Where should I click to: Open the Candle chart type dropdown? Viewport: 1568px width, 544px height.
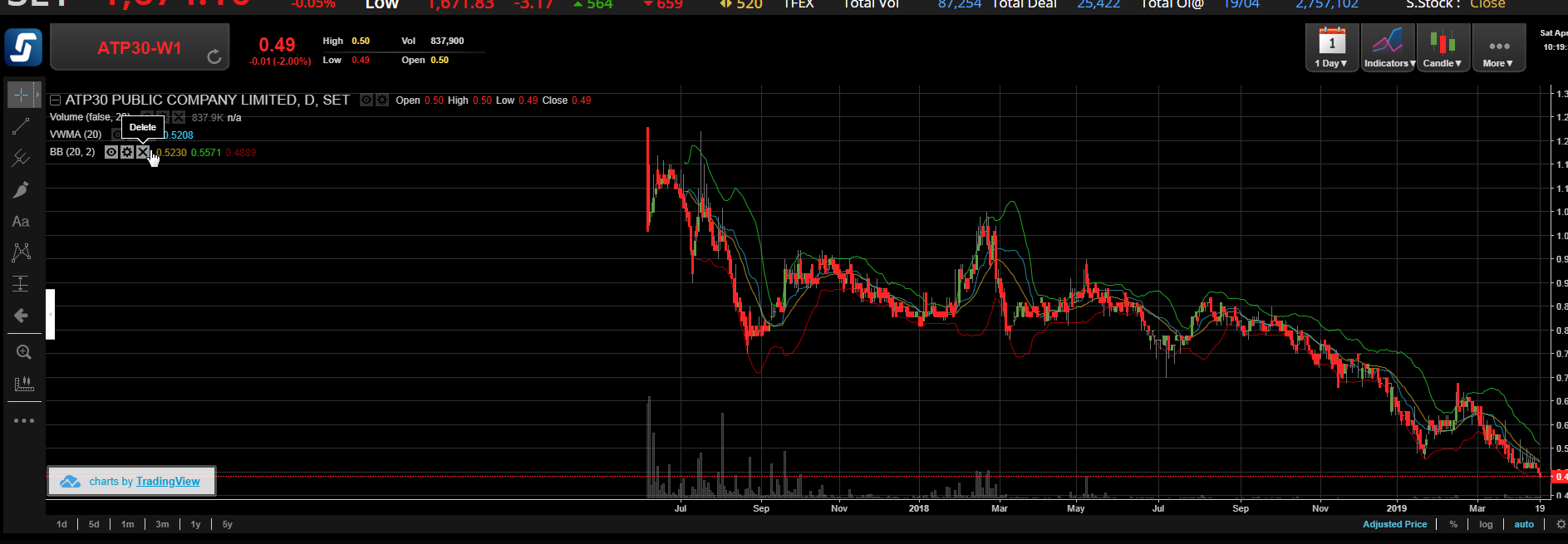pos(1443,47)
